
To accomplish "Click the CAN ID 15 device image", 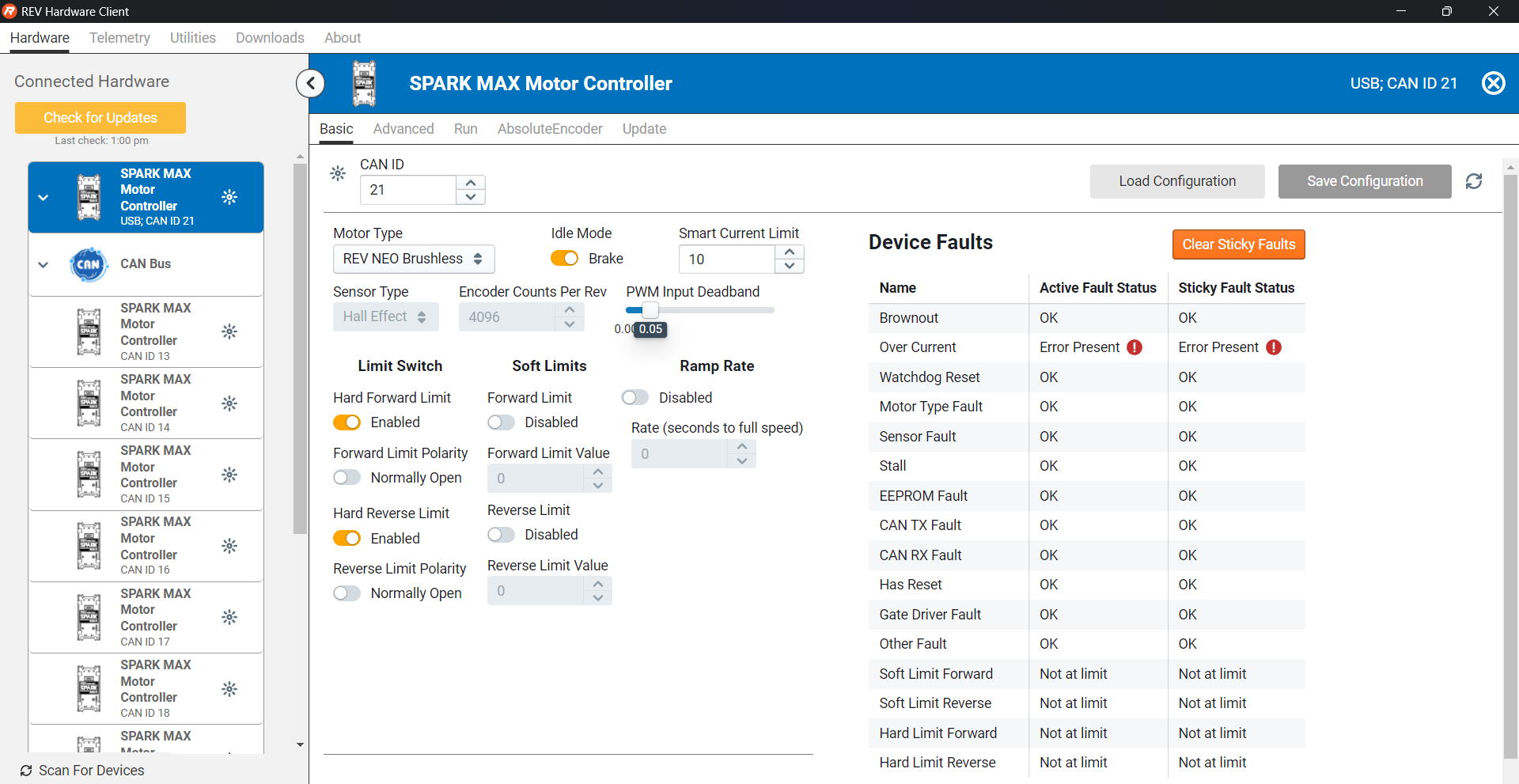I will [89, 475].
